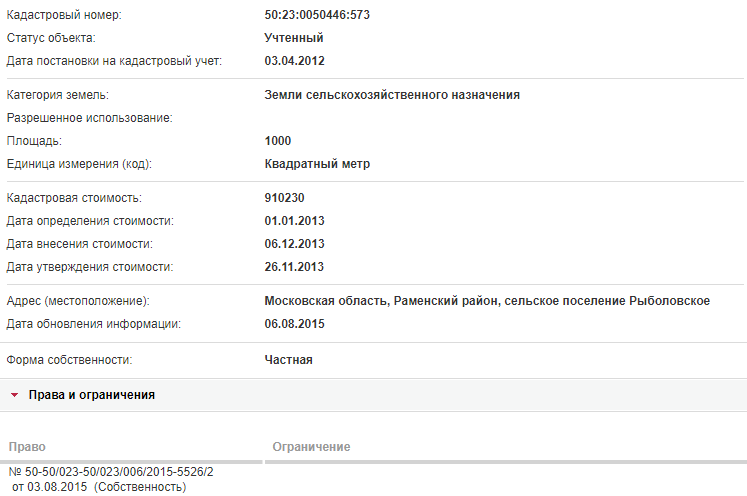Click the cost determination date 01.01.2013

click(294, 221)
